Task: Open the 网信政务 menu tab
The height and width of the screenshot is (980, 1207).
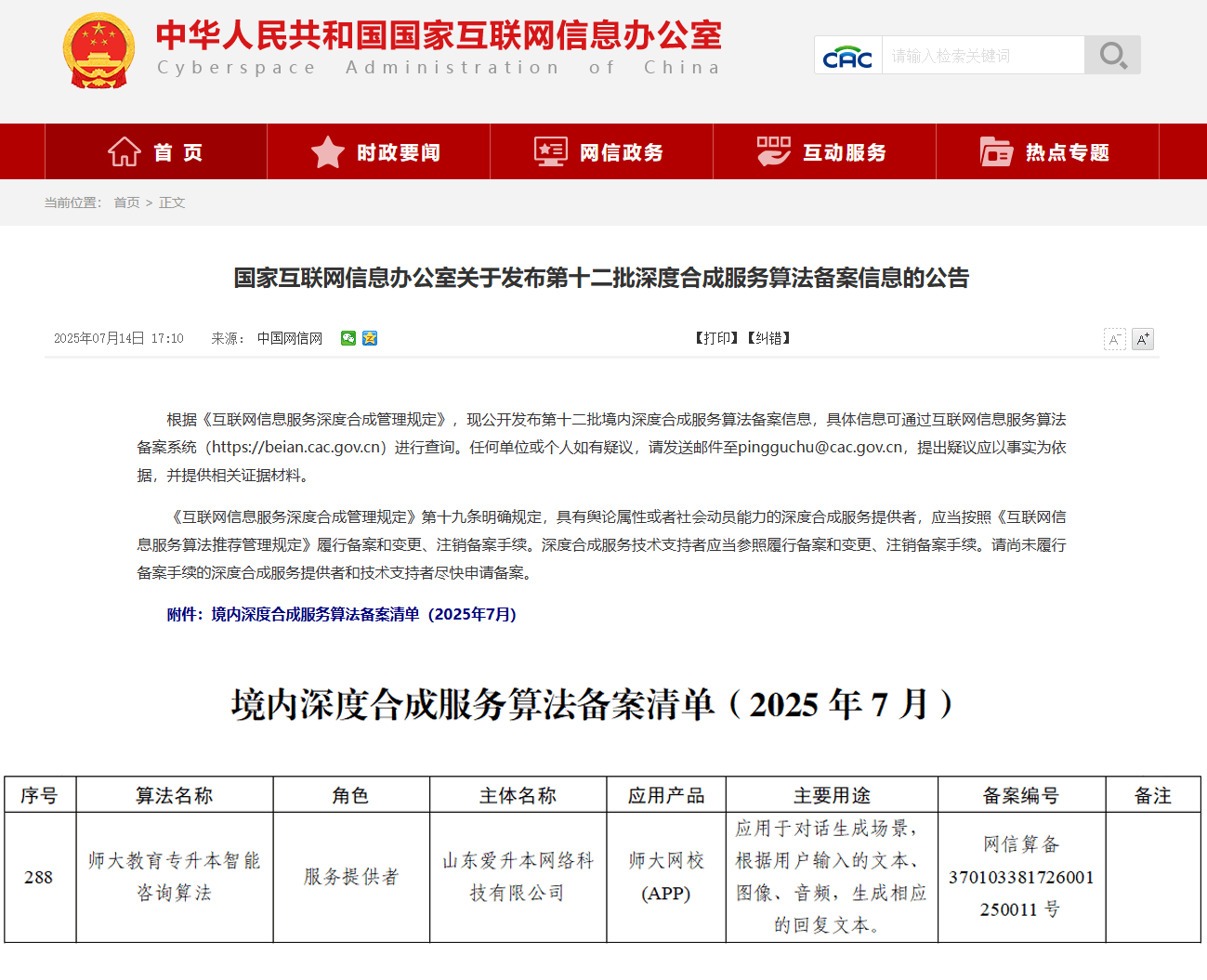Action: (601, 151)
